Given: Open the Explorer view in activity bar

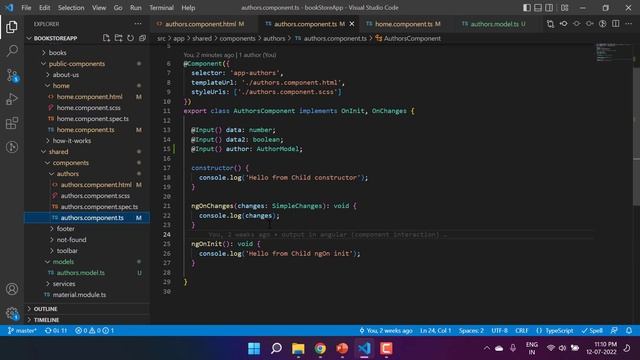Looking at the screenshot, I should click(x=12, y=27).
